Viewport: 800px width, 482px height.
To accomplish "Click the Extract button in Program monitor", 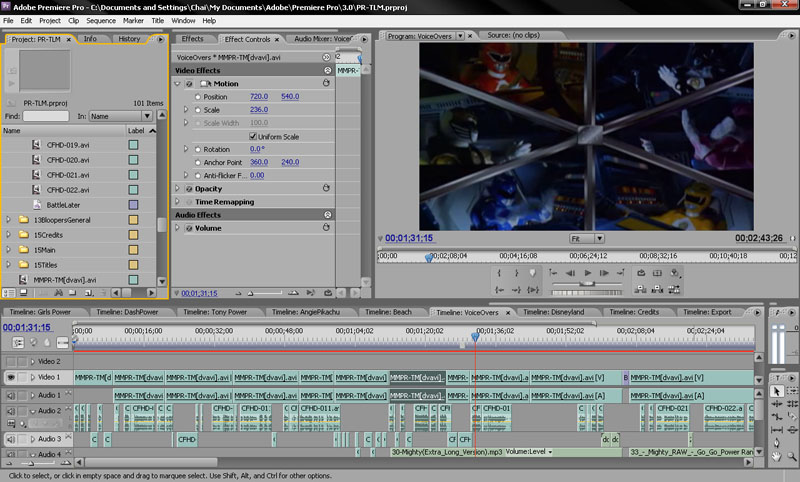I will [x=658, y=290].
